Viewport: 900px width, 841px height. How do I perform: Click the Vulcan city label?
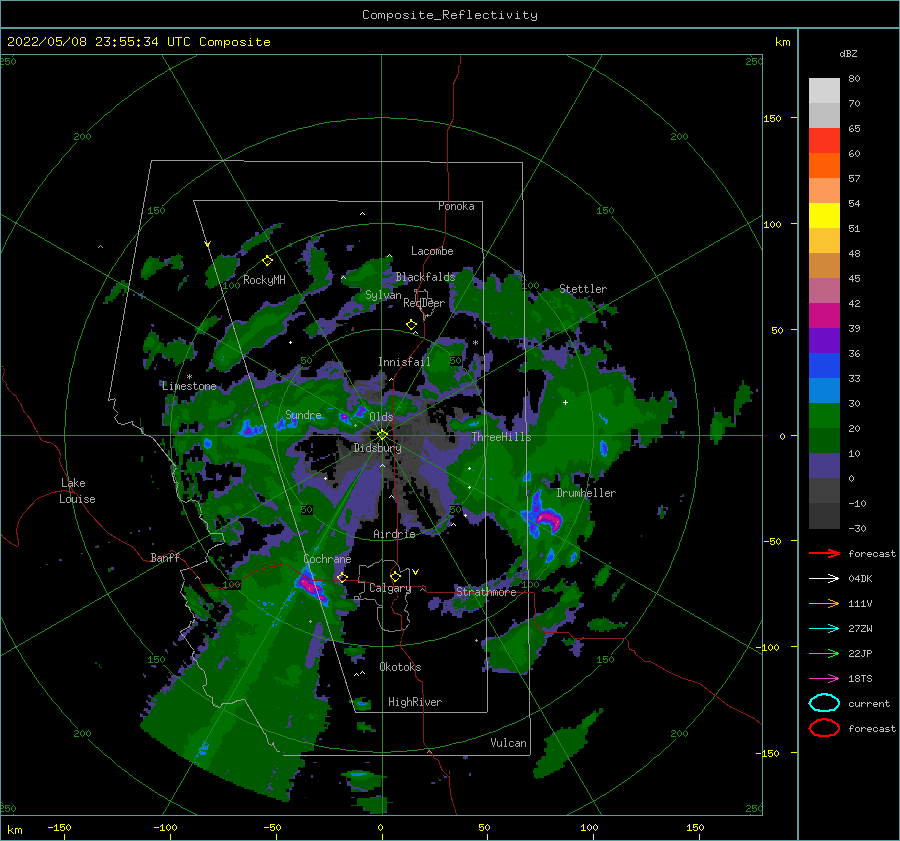tap(509, 743)
